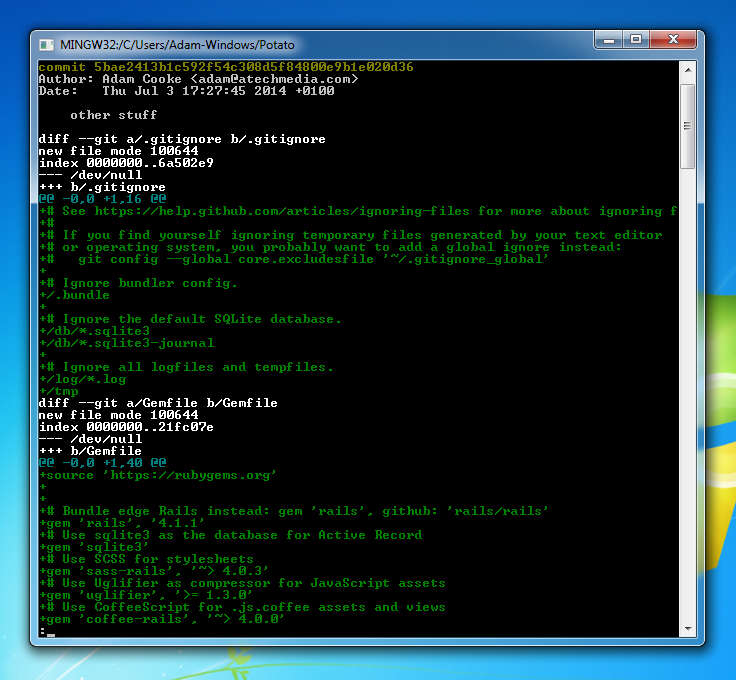The image size is (736, 680).
Task: Click the '+/db/*.sqlite3-journal' line
Action: 127,343
